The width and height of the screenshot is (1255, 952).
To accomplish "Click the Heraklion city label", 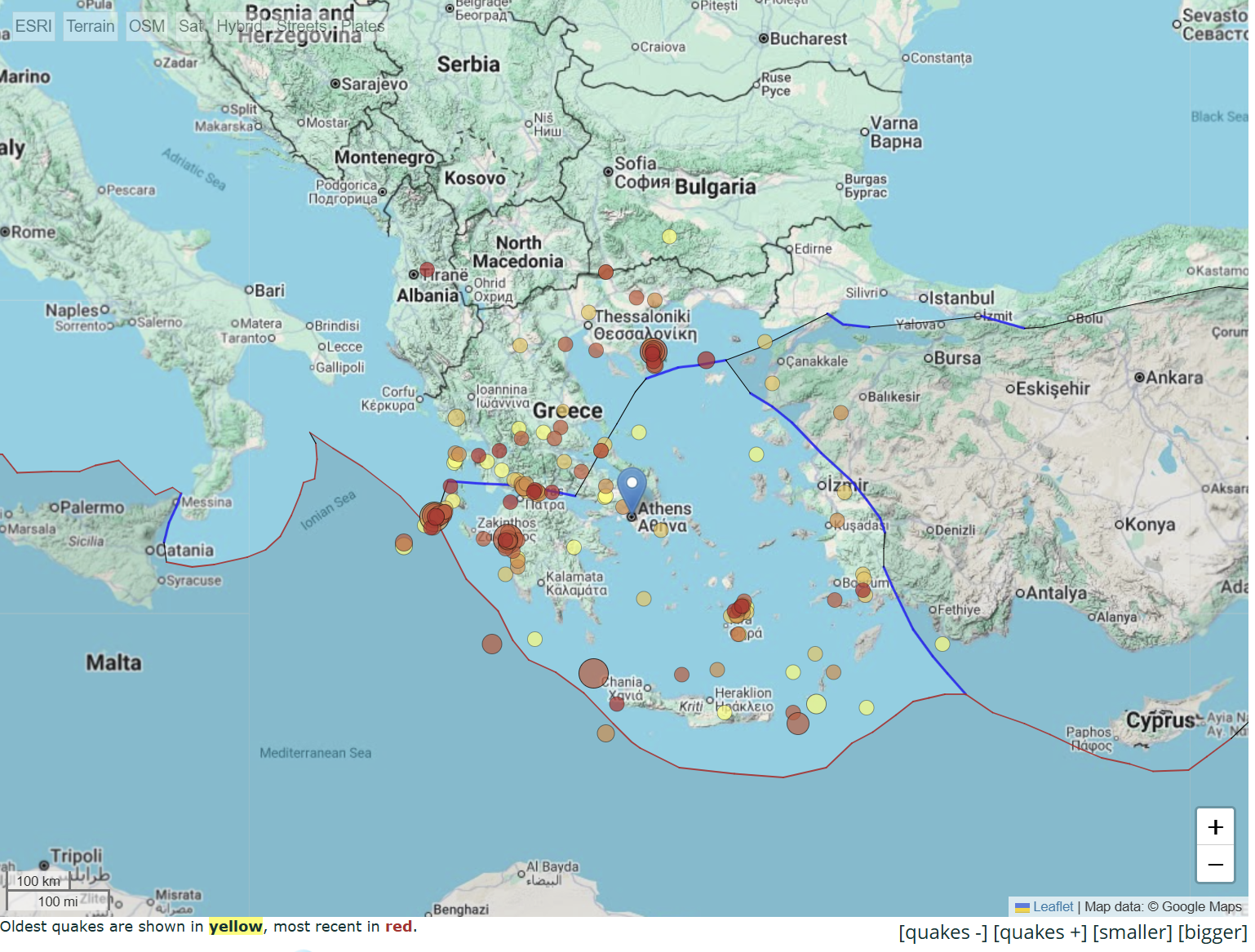I will tap(743, 693).
